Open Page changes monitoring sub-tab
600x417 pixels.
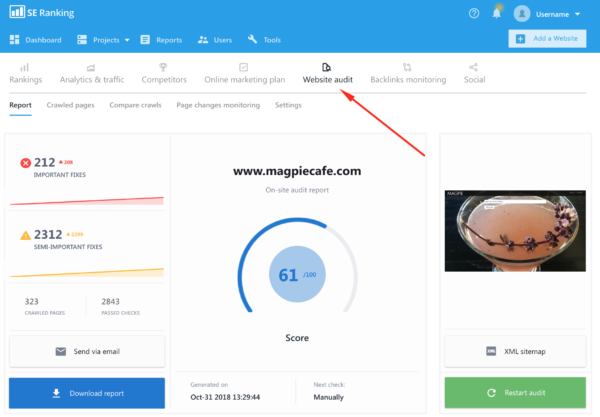[x=218, y=105]
